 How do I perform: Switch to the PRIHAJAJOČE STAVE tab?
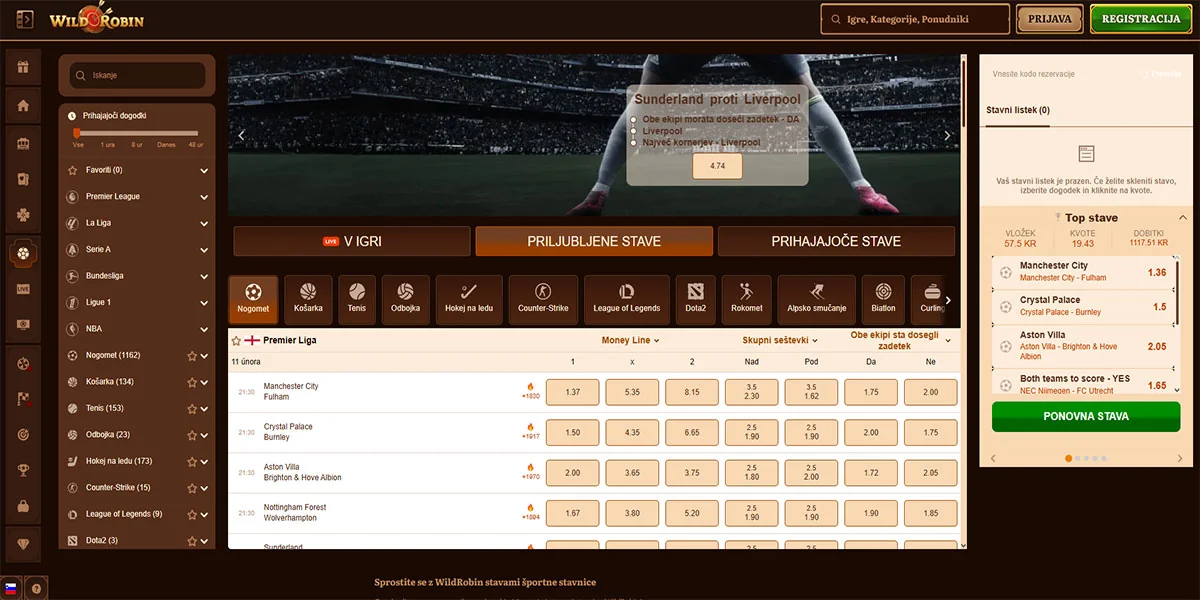pos(835,241)
